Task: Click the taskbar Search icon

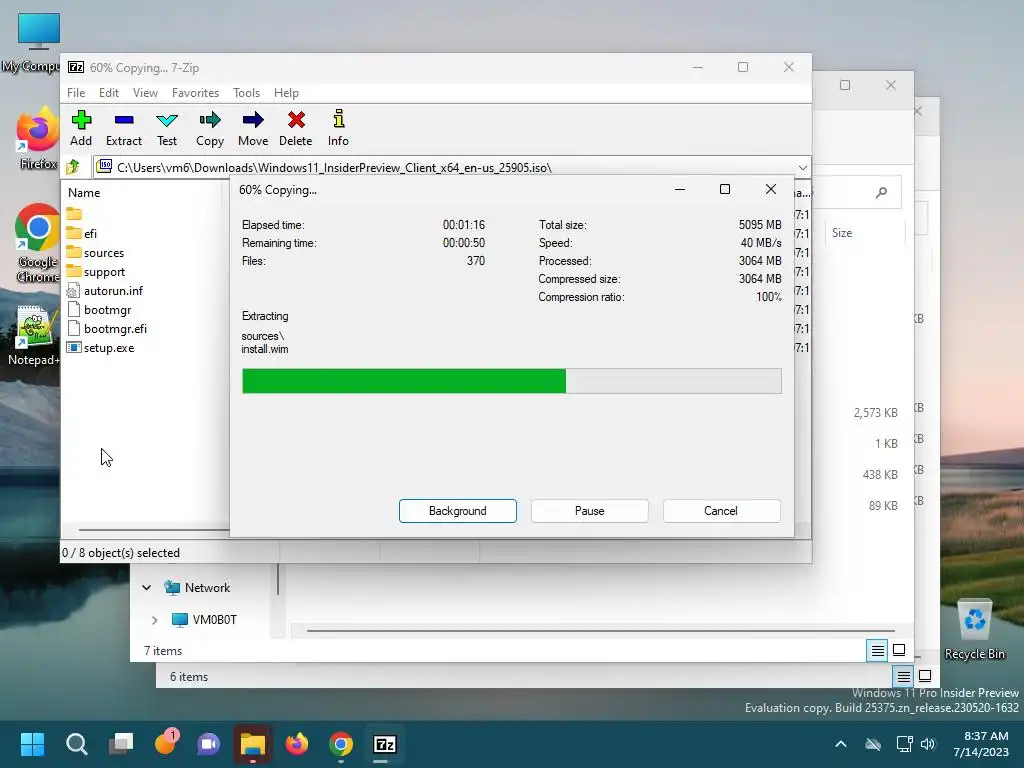Action: (76, 744)
